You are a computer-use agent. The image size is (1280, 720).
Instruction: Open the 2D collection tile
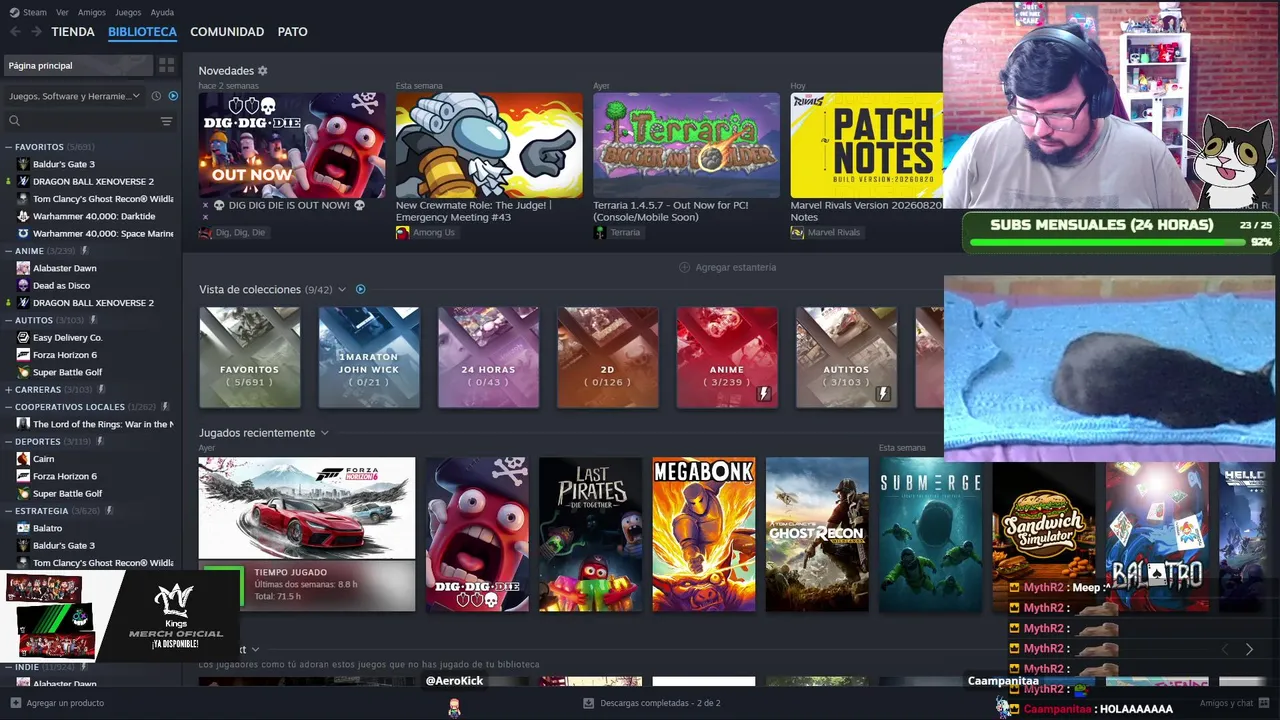click(608, 357)
